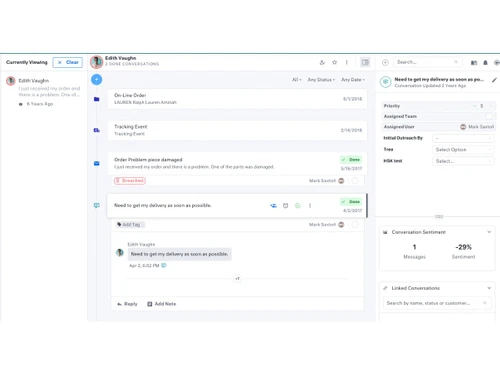Click the Reply button

point(127,304)
